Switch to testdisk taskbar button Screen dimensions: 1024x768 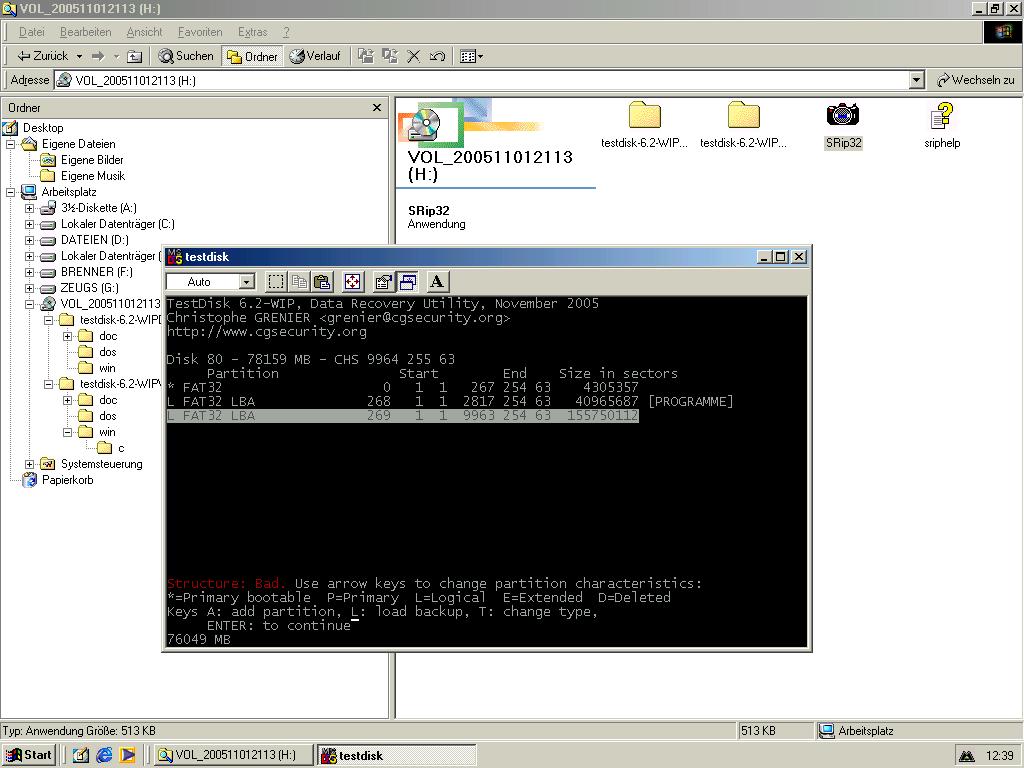[x=396, y=755]
